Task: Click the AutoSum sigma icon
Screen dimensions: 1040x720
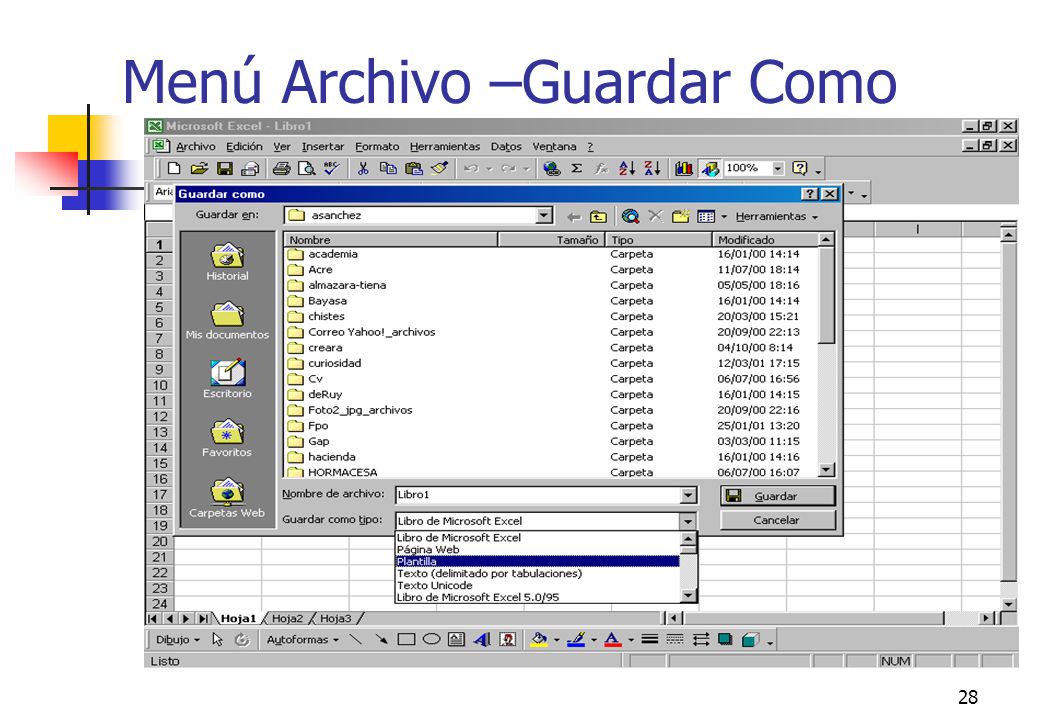Action: click(576, 168)
